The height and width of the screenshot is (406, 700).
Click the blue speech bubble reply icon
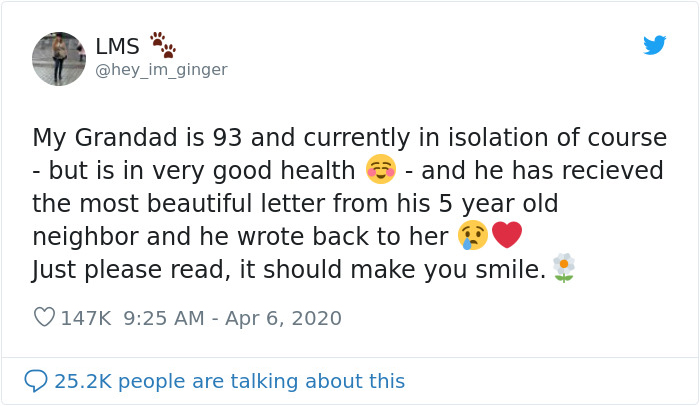[x=36, y=381]
